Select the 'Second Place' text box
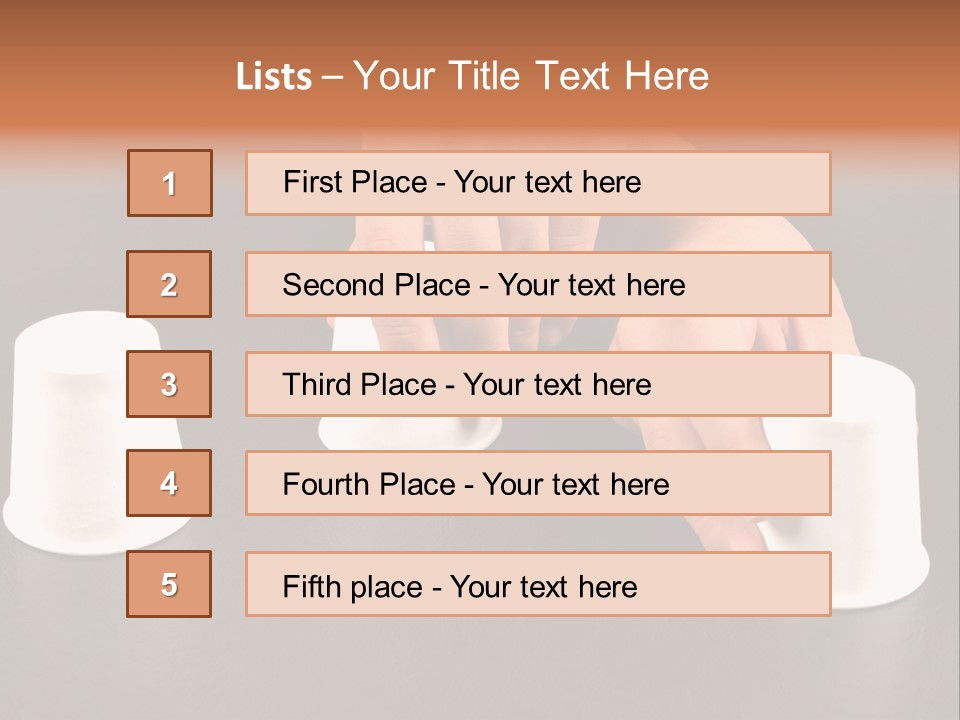Screen dimensions: 960x720 538,284
